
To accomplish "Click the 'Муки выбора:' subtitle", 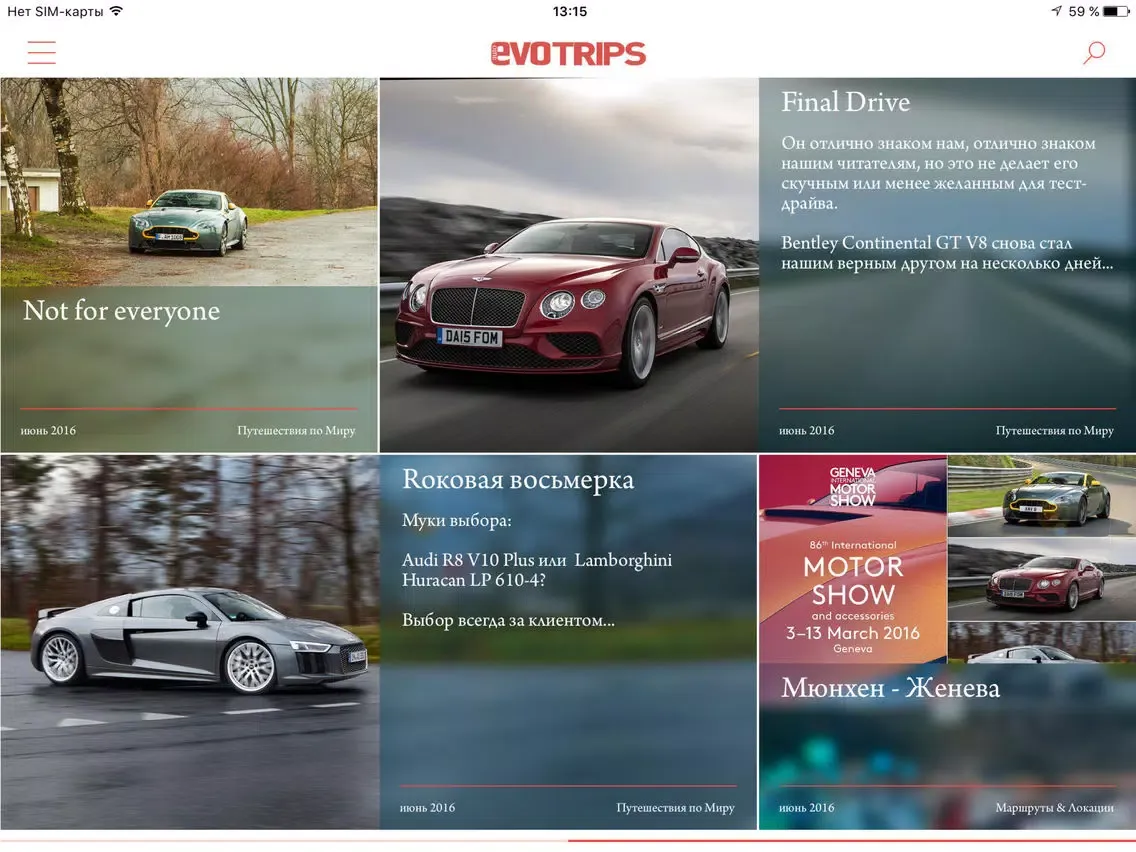I will pos(456,520).
